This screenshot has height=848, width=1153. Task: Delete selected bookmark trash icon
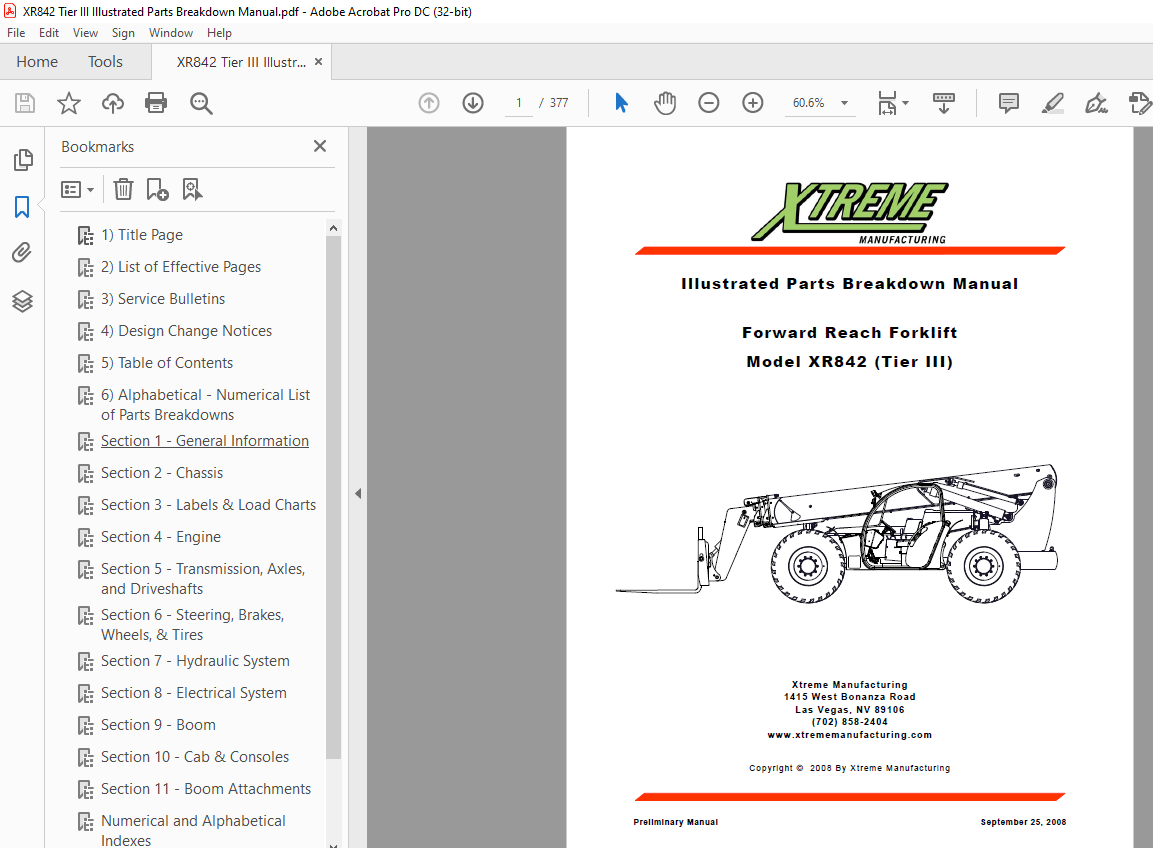pyautogui.click(x=124, y=190)
